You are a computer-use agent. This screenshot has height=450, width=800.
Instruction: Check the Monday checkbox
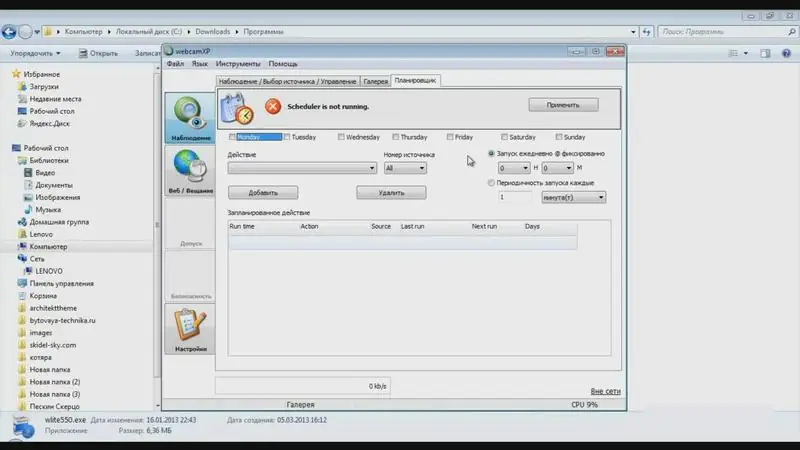232,137
